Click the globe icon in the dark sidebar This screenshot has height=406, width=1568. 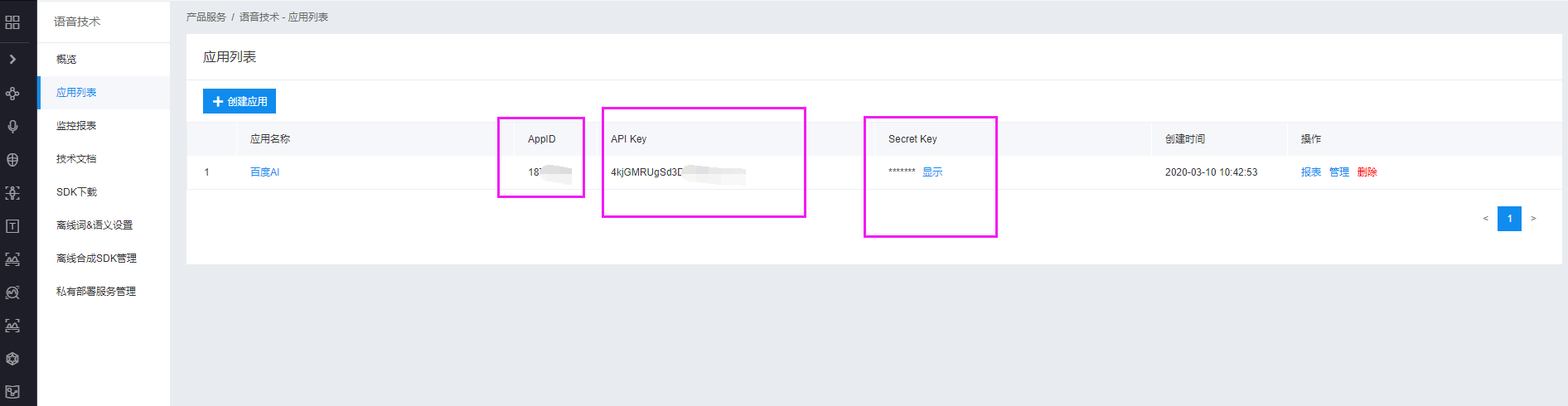click(x=12, y=160)
